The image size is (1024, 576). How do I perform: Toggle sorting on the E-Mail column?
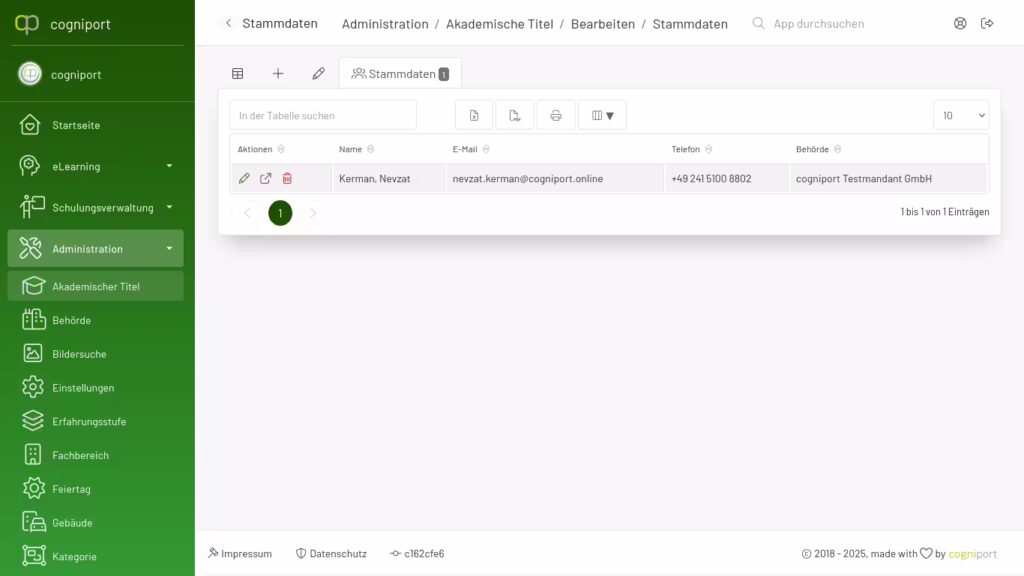[487, 148]
